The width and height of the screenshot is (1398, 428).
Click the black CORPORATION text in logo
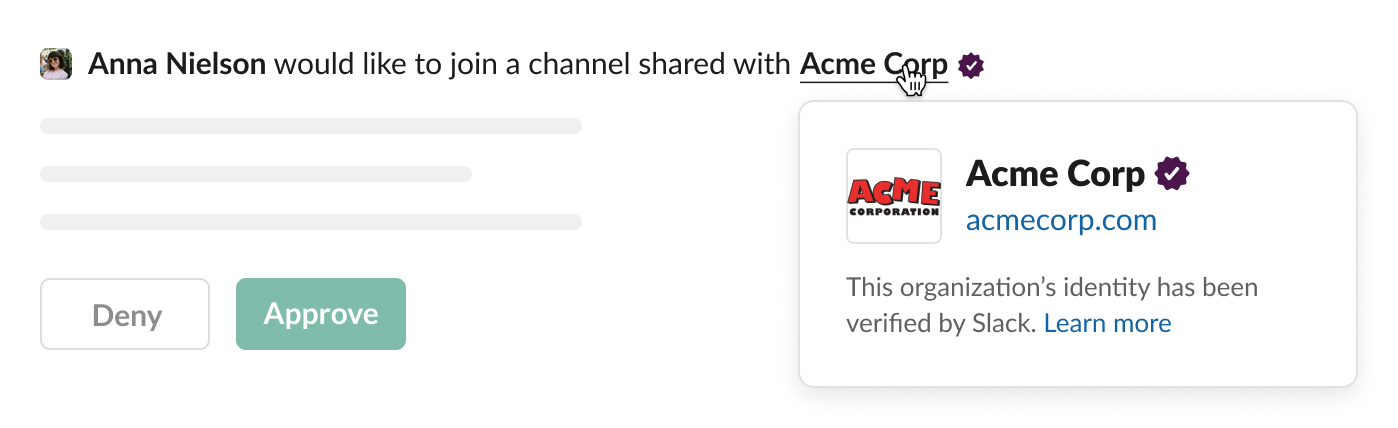coord(893,211)
